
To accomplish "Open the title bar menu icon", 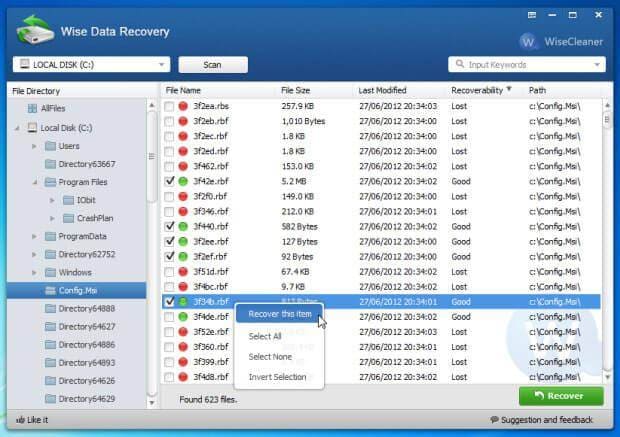I will 532,15.
